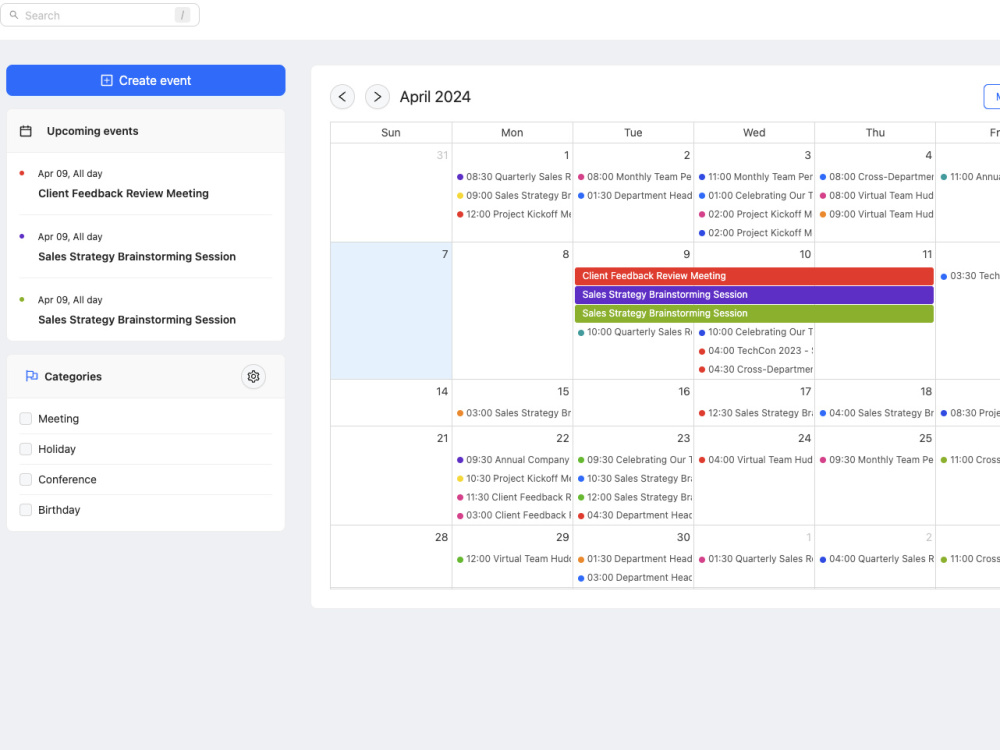Select the April 7 day cell
This screenshot has width=1000, height=750.
pyautogui.click(x=391, y=311)
